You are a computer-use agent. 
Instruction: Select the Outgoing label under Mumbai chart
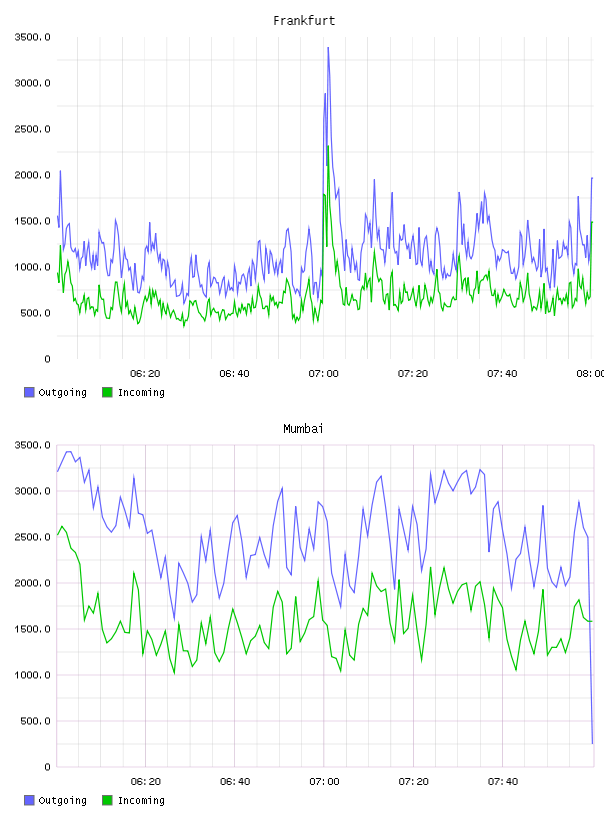pyautogui.click(x=62, y=801)
